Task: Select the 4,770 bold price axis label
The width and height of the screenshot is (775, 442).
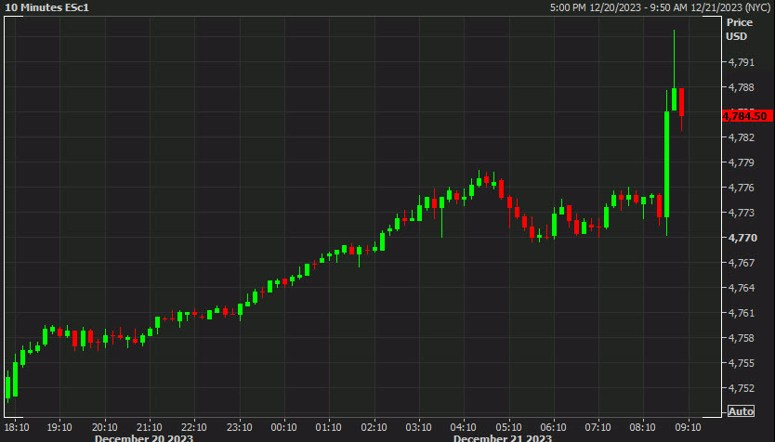Action: point(741,238)
